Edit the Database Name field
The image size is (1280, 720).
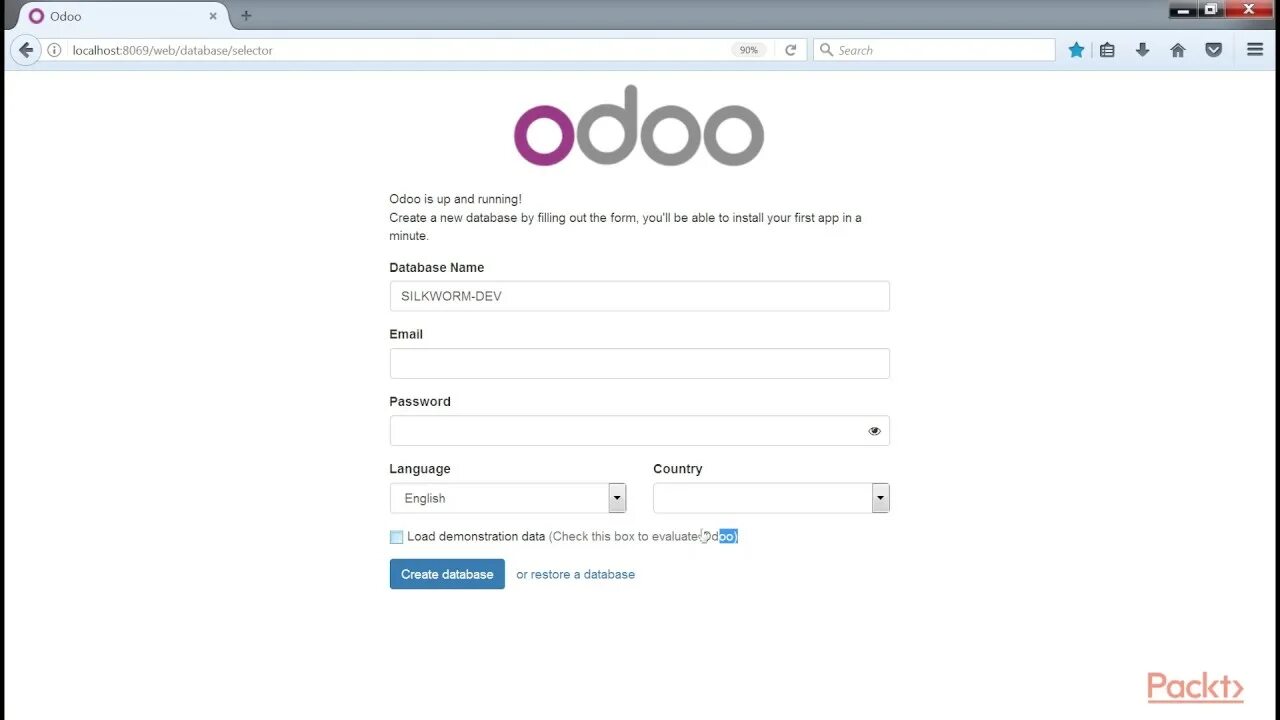click(x=639, y=296)
